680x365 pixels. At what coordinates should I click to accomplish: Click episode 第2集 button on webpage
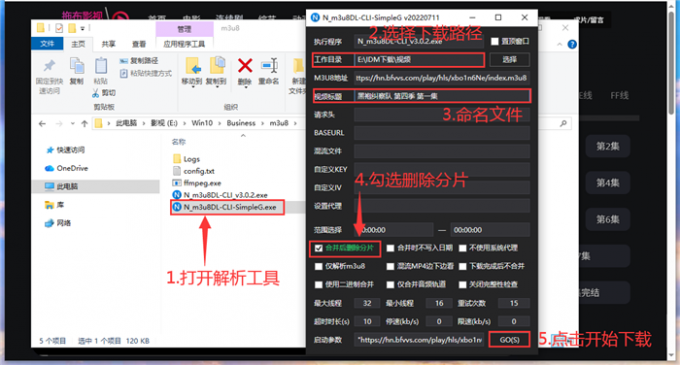[x=608, y=147]
